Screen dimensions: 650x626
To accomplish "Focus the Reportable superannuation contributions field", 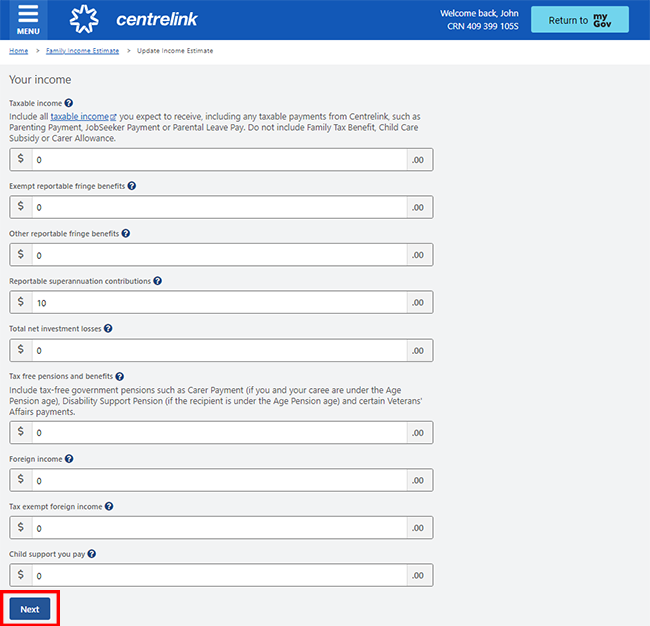I will (x=220, y=302).
